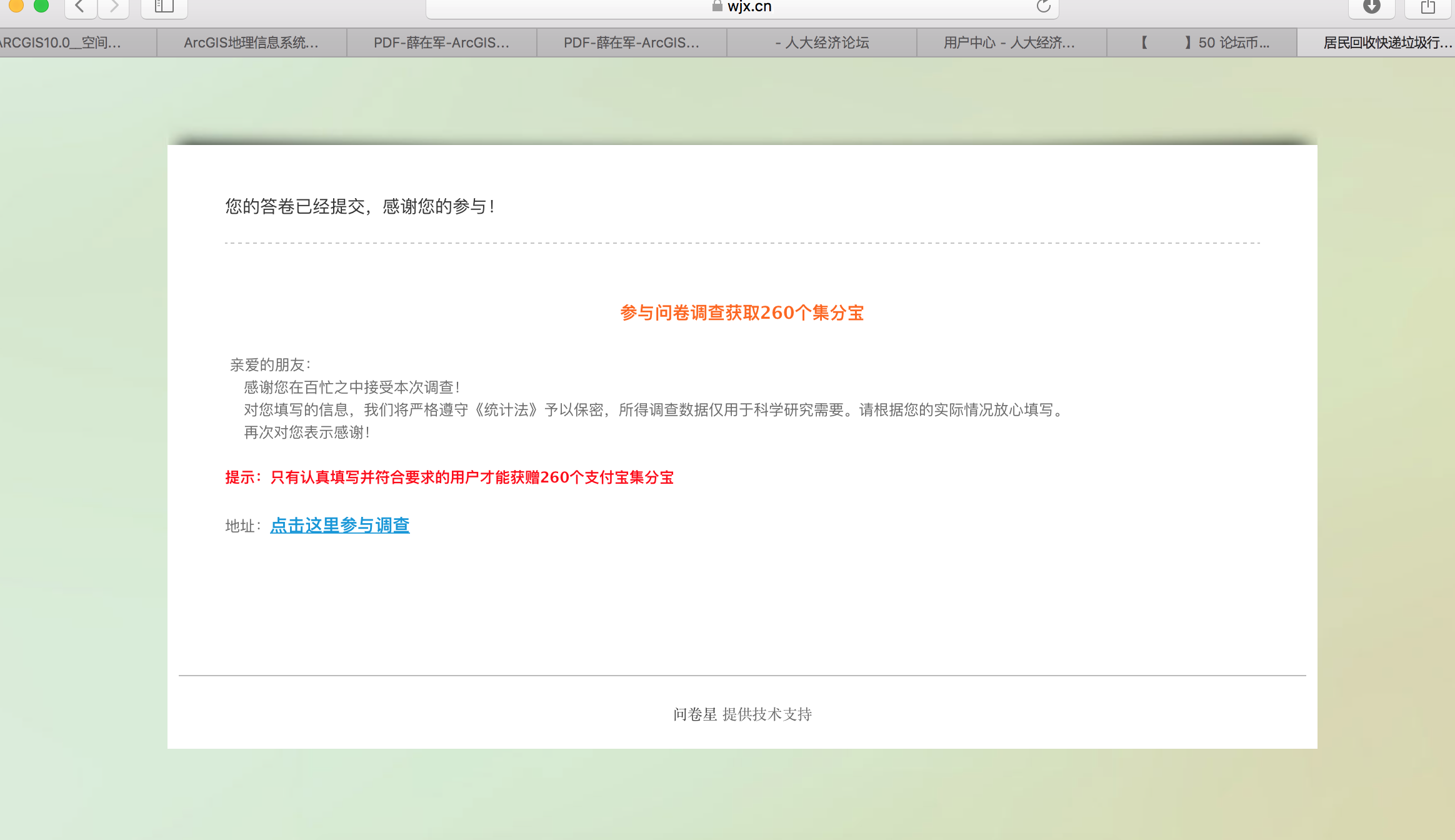Switch to the 50 论坛币 tab
Viewport: 1455px width, 840px height.
click(1205, 42)
